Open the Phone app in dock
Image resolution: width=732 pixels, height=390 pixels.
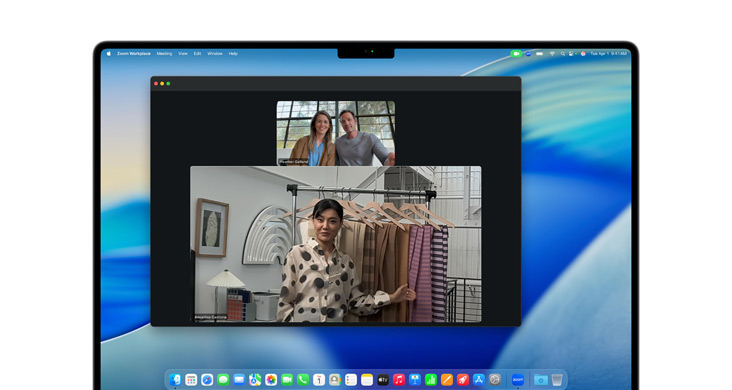click(x=303, y=380)
